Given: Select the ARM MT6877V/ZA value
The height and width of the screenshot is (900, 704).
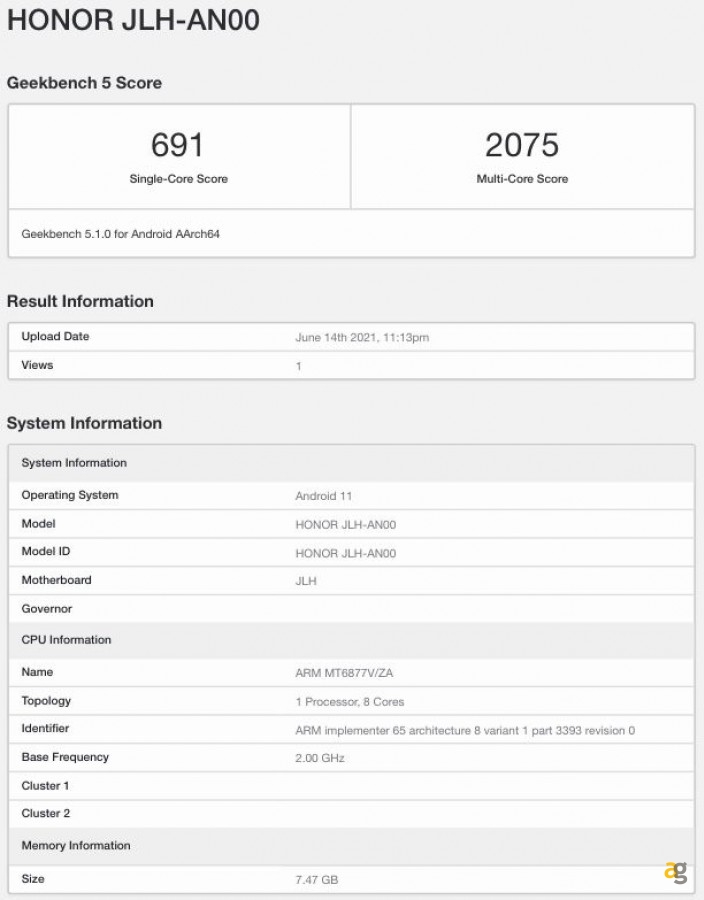Looking at the screenshot, I should tap(344, 673).
